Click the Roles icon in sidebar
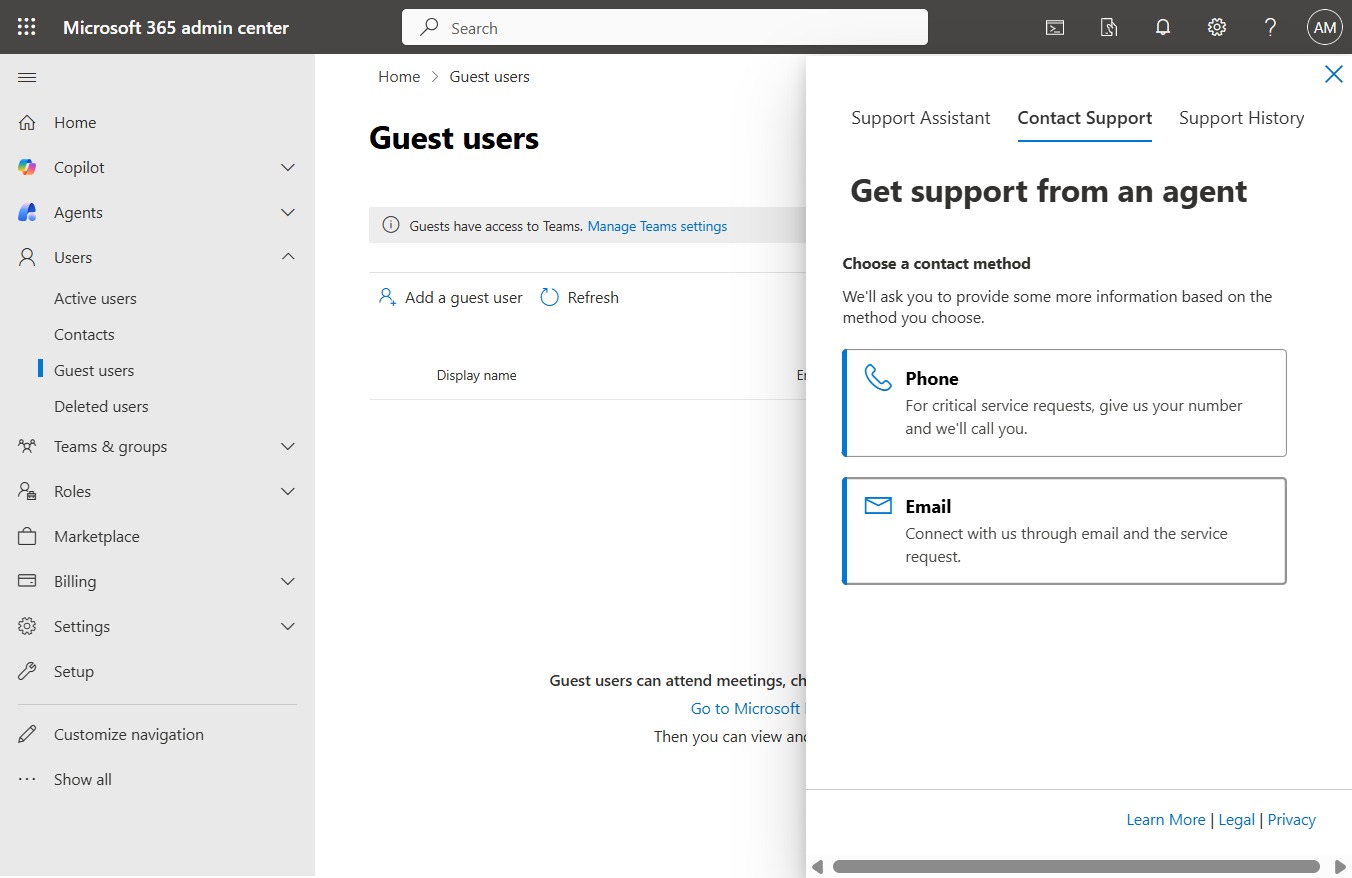Screen dimensions: 1352x878 pos(27,491)
